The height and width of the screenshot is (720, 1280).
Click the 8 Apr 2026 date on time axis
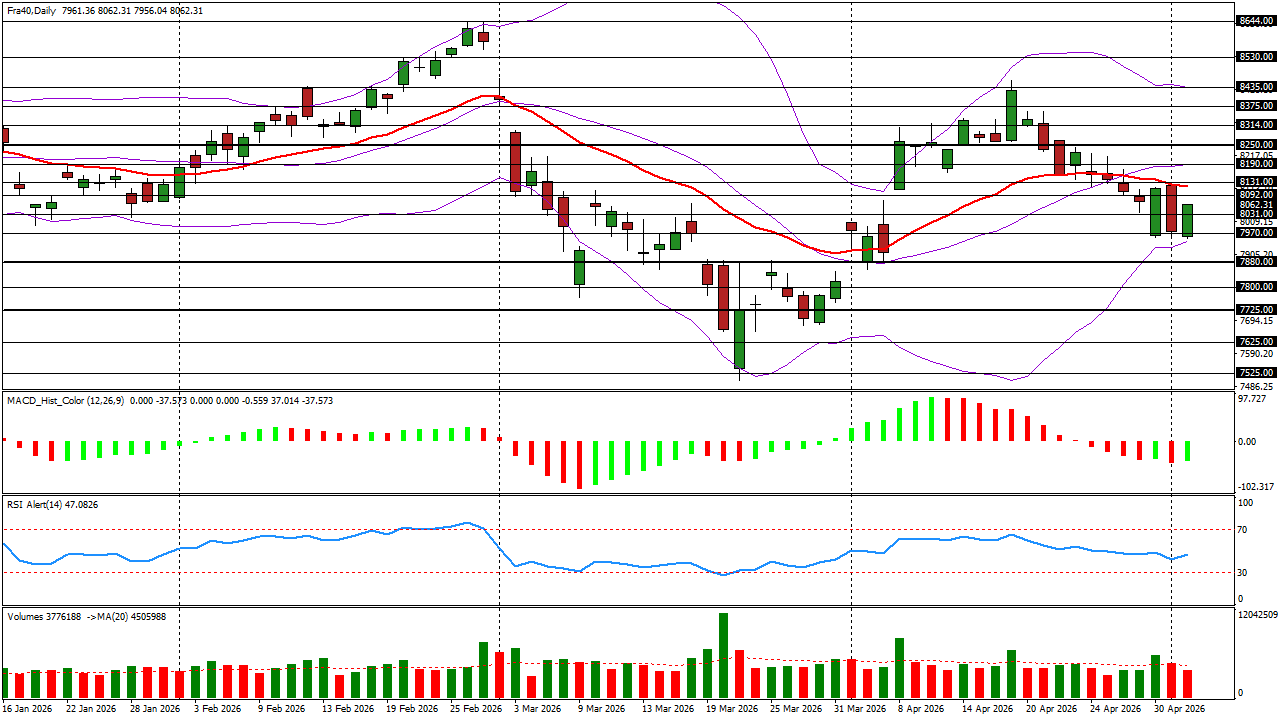[920, 708]
